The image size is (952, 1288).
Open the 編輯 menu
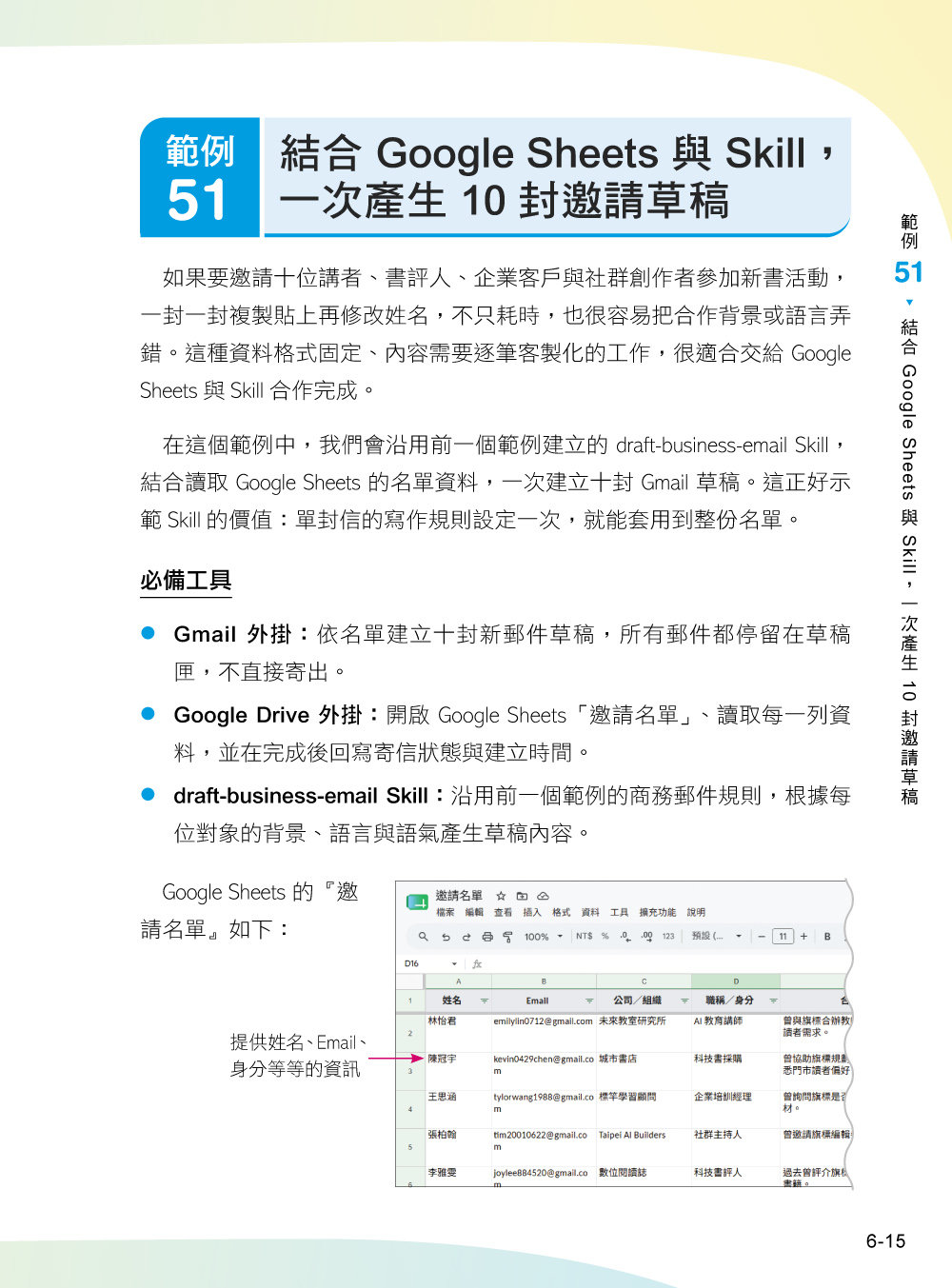click(x=474, y=912)
